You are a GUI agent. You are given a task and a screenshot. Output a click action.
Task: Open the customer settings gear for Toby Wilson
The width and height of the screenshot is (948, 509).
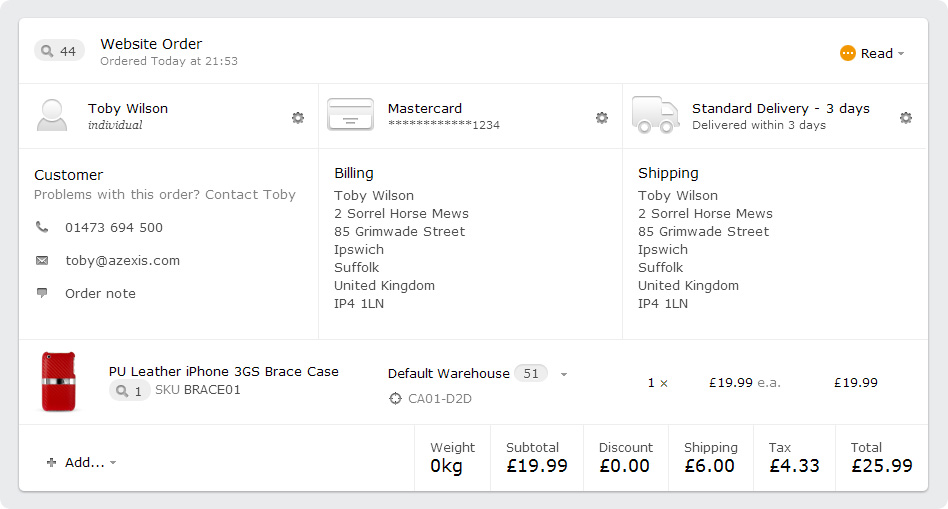298,117
